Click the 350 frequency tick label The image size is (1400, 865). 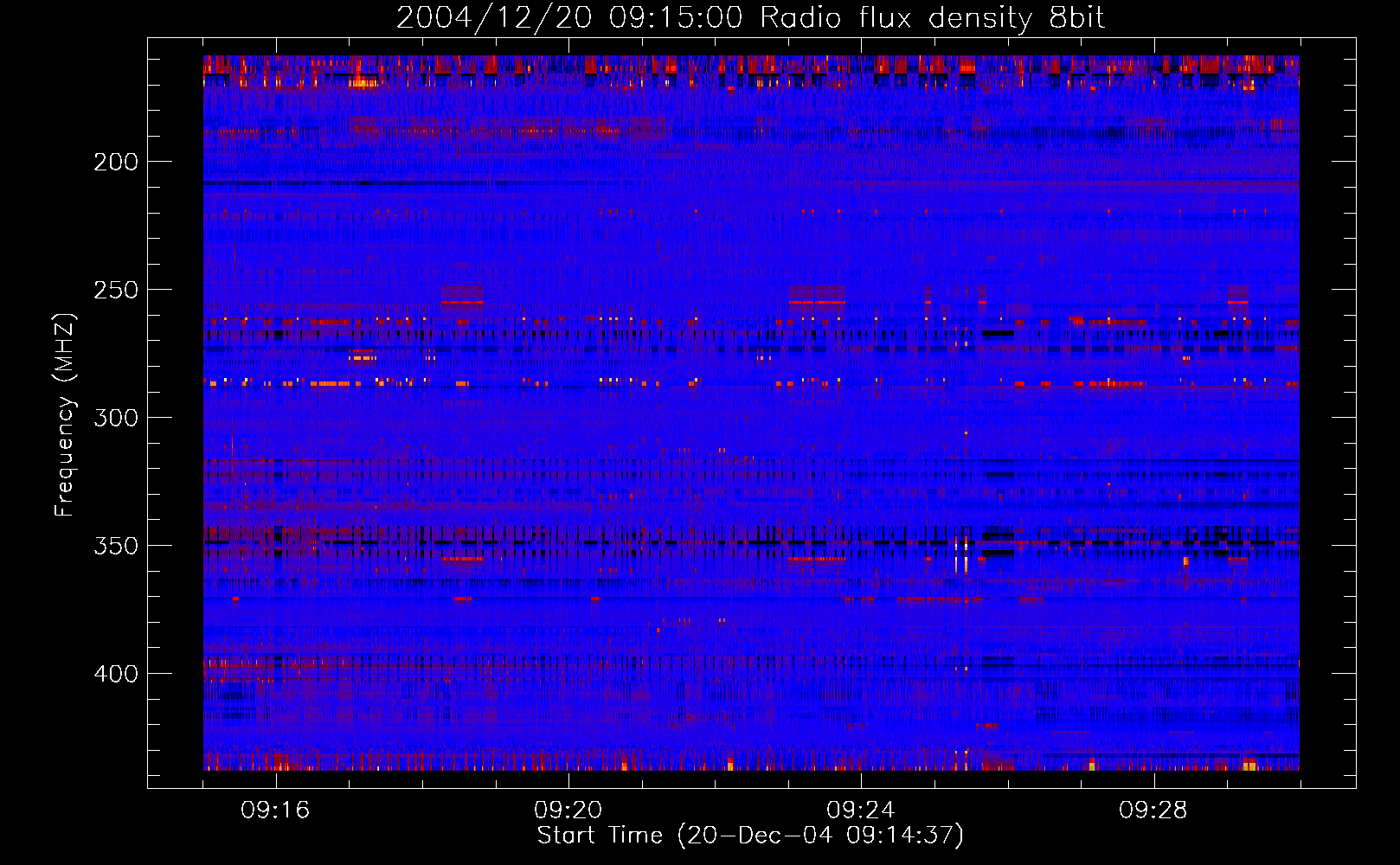coord(116,546)
